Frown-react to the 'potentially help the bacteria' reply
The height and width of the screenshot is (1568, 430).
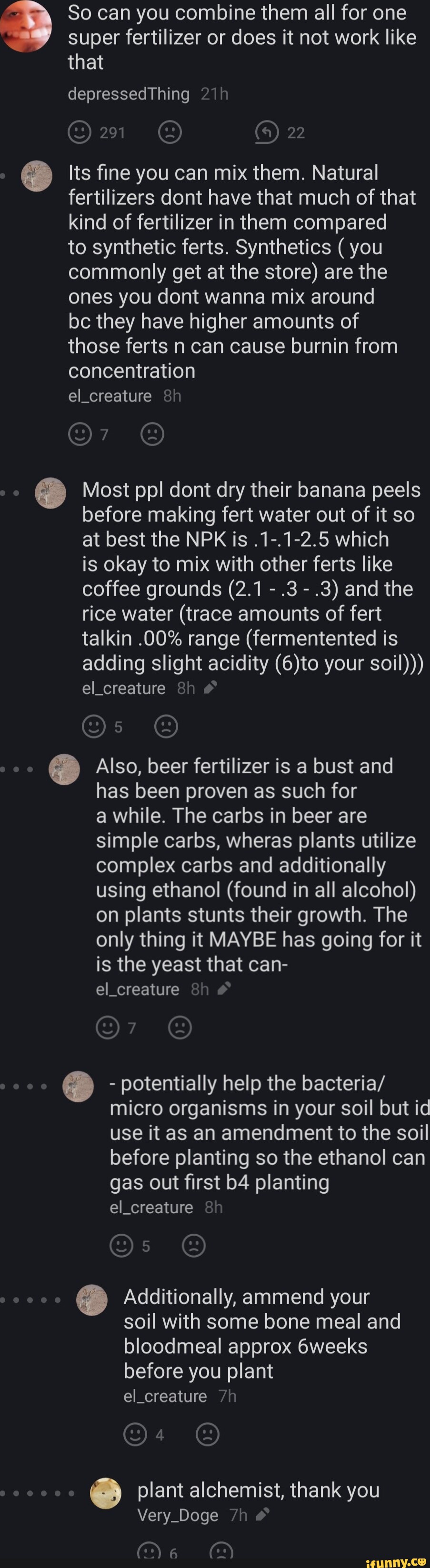pyautogui.click(x=194, y=1245)
